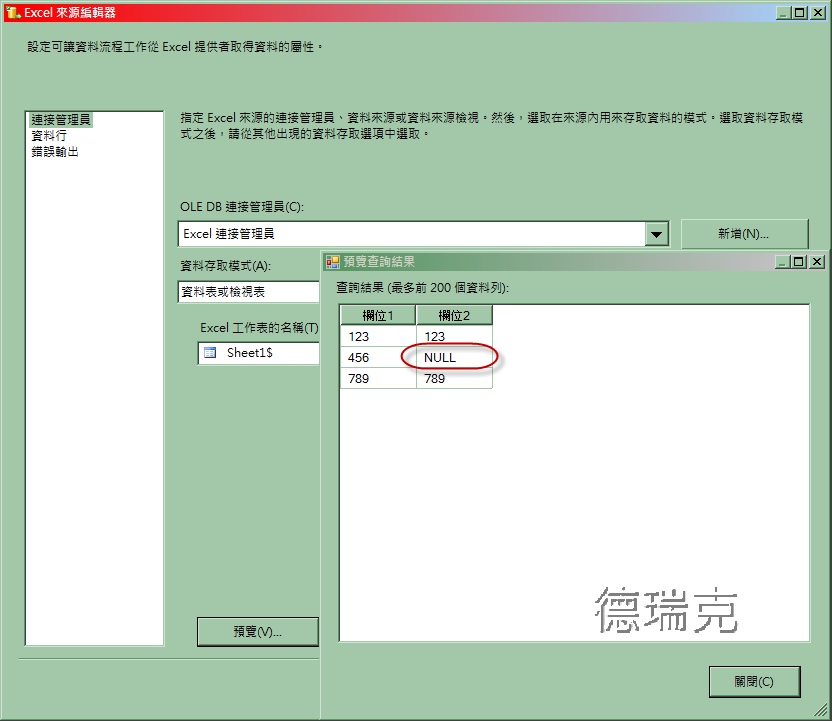The image size is (832, 721).
Task: Click the 關閉(C) button in preview window
Action: click(x=754, y=681)
